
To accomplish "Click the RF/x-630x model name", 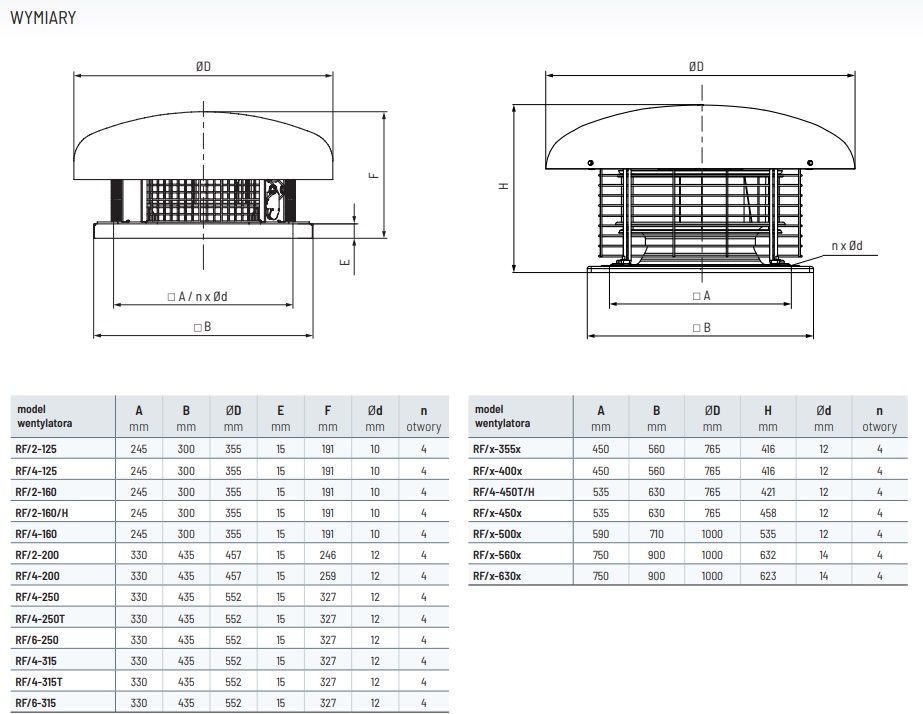I will 497,576.
